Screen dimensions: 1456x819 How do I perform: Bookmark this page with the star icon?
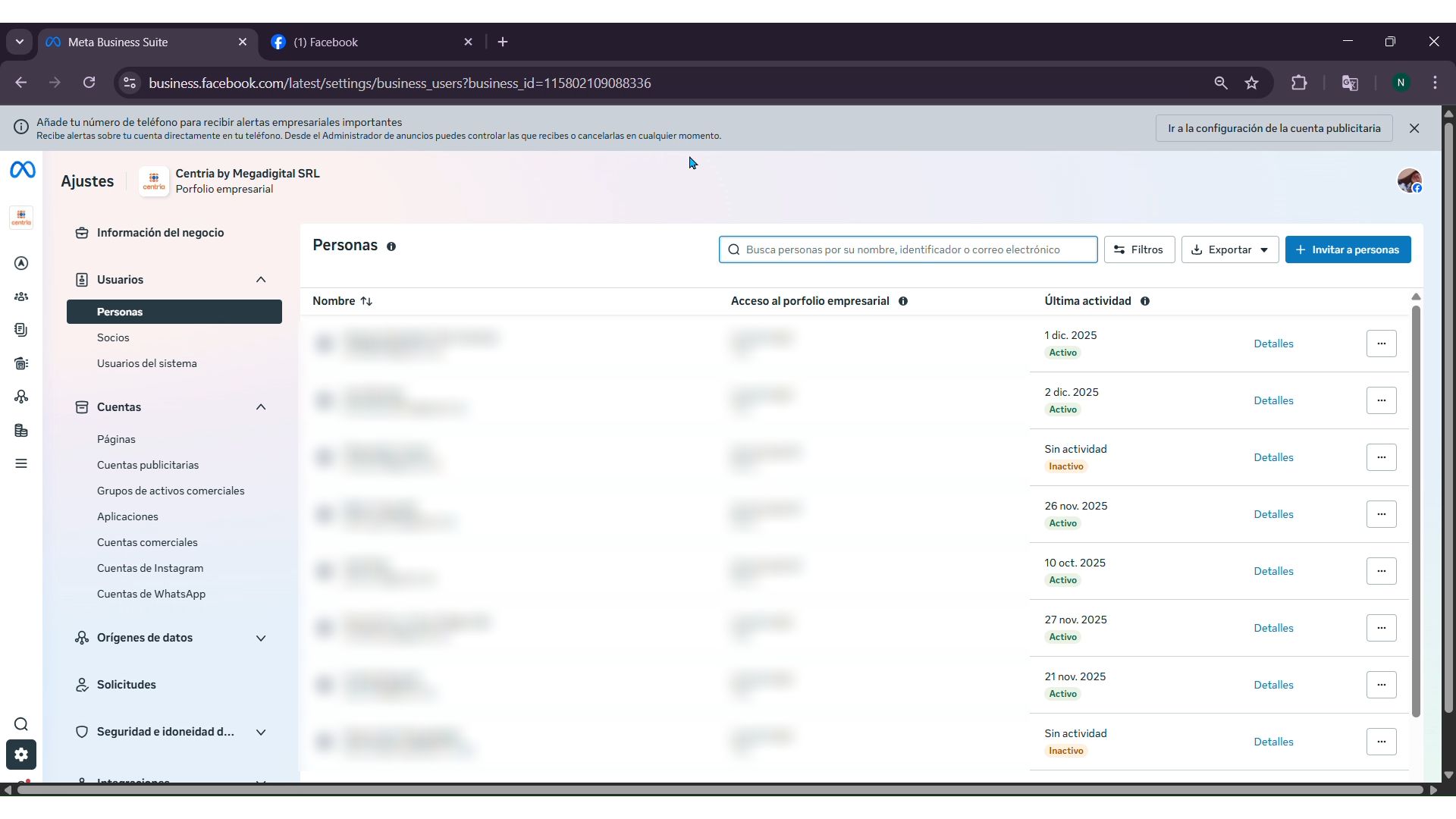[x=1251, y=83]
